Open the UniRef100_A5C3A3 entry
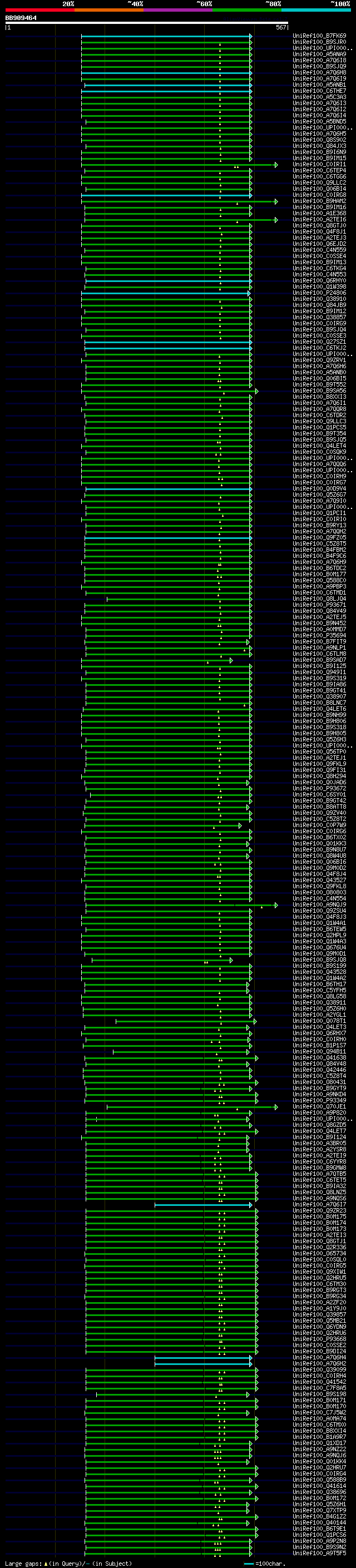The height and width of the screenshot is (1568, 356). point(319,97)
